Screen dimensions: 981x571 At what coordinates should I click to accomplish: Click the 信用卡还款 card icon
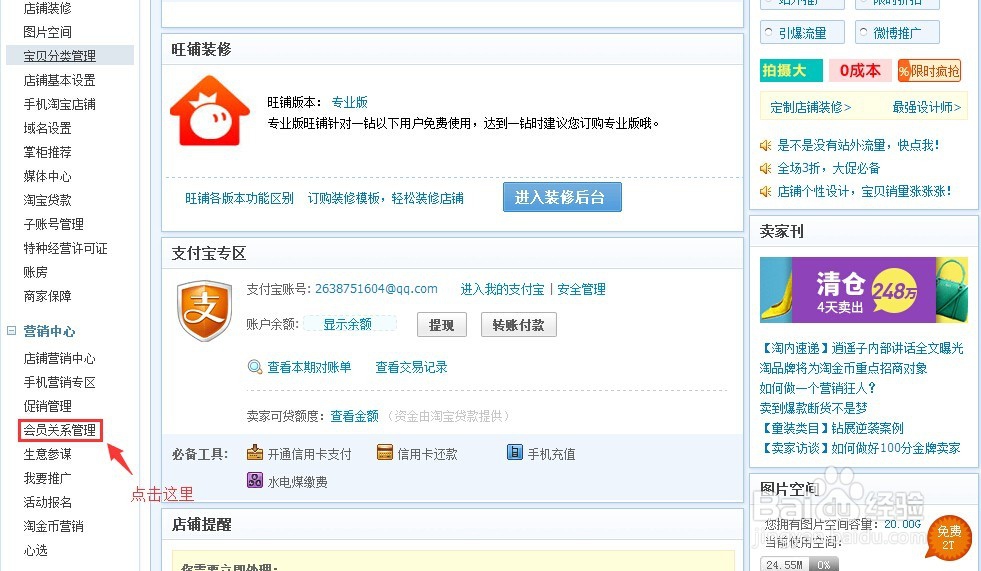(385, 453)
